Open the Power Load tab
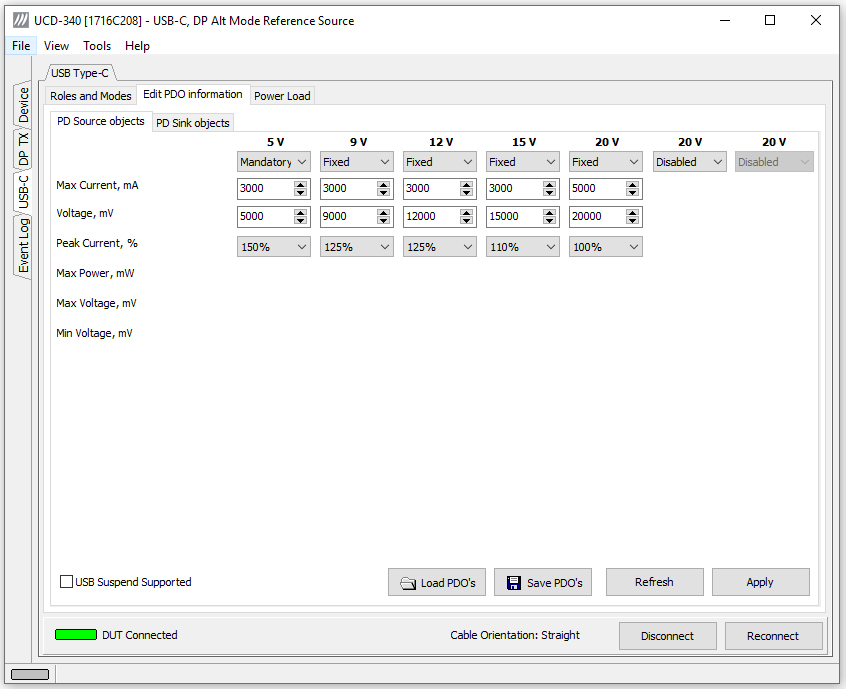 coord(282,96)
